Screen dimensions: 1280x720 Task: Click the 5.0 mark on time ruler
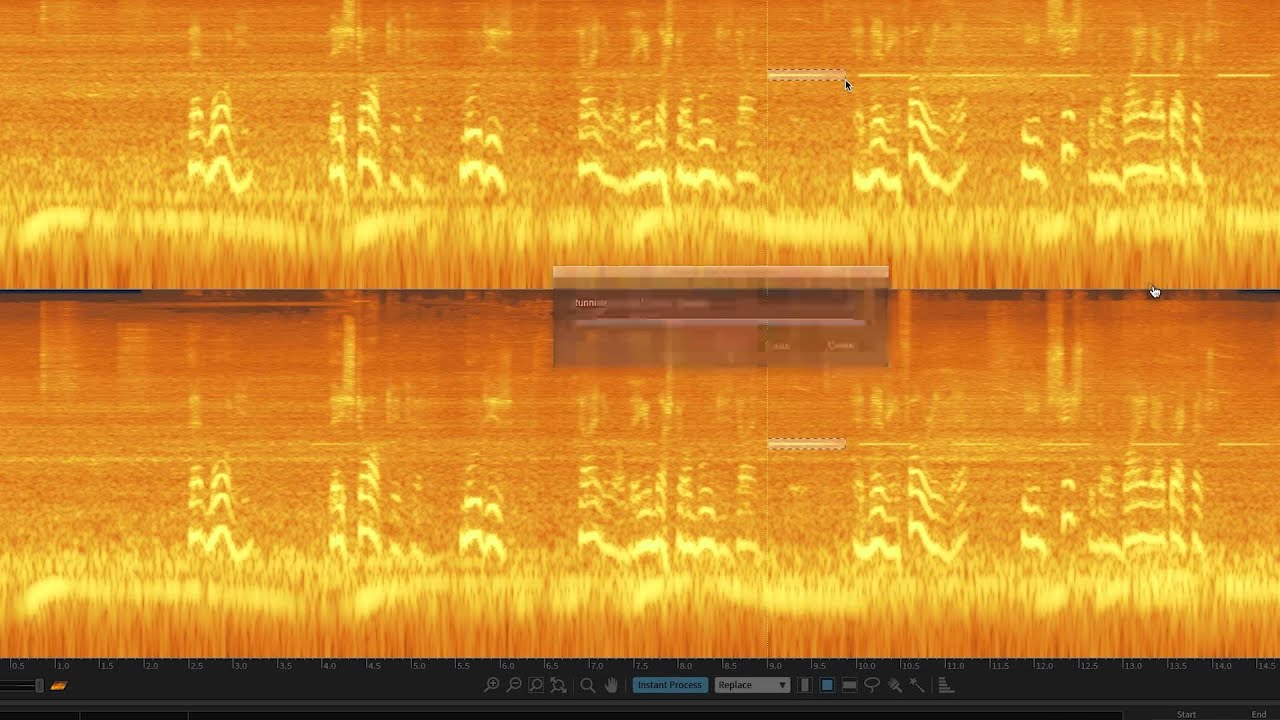[x=419, y=665]
